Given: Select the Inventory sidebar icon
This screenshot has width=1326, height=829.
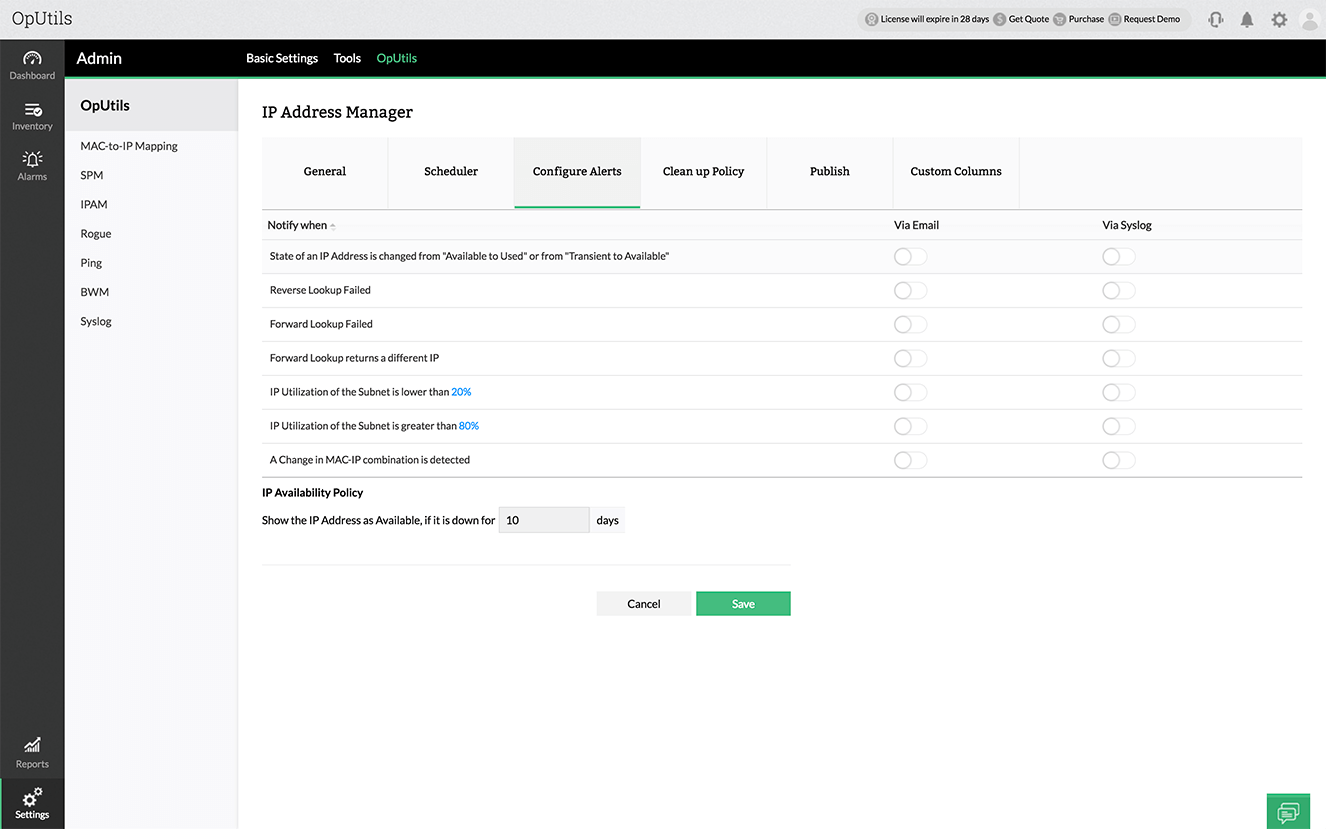Looking at the screenshot, I should [32, 114].
